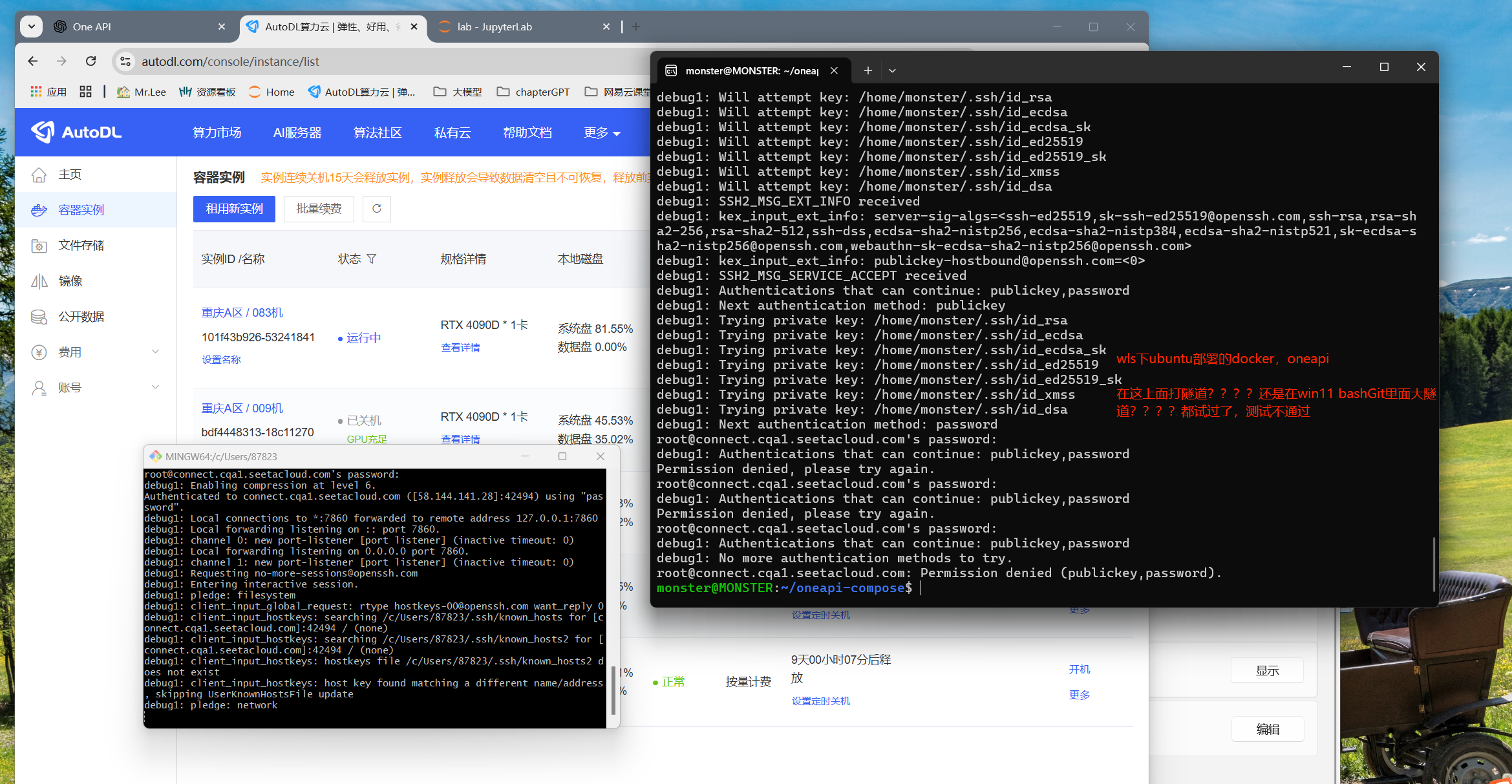Click the browser back arrow

pos(33,61)
